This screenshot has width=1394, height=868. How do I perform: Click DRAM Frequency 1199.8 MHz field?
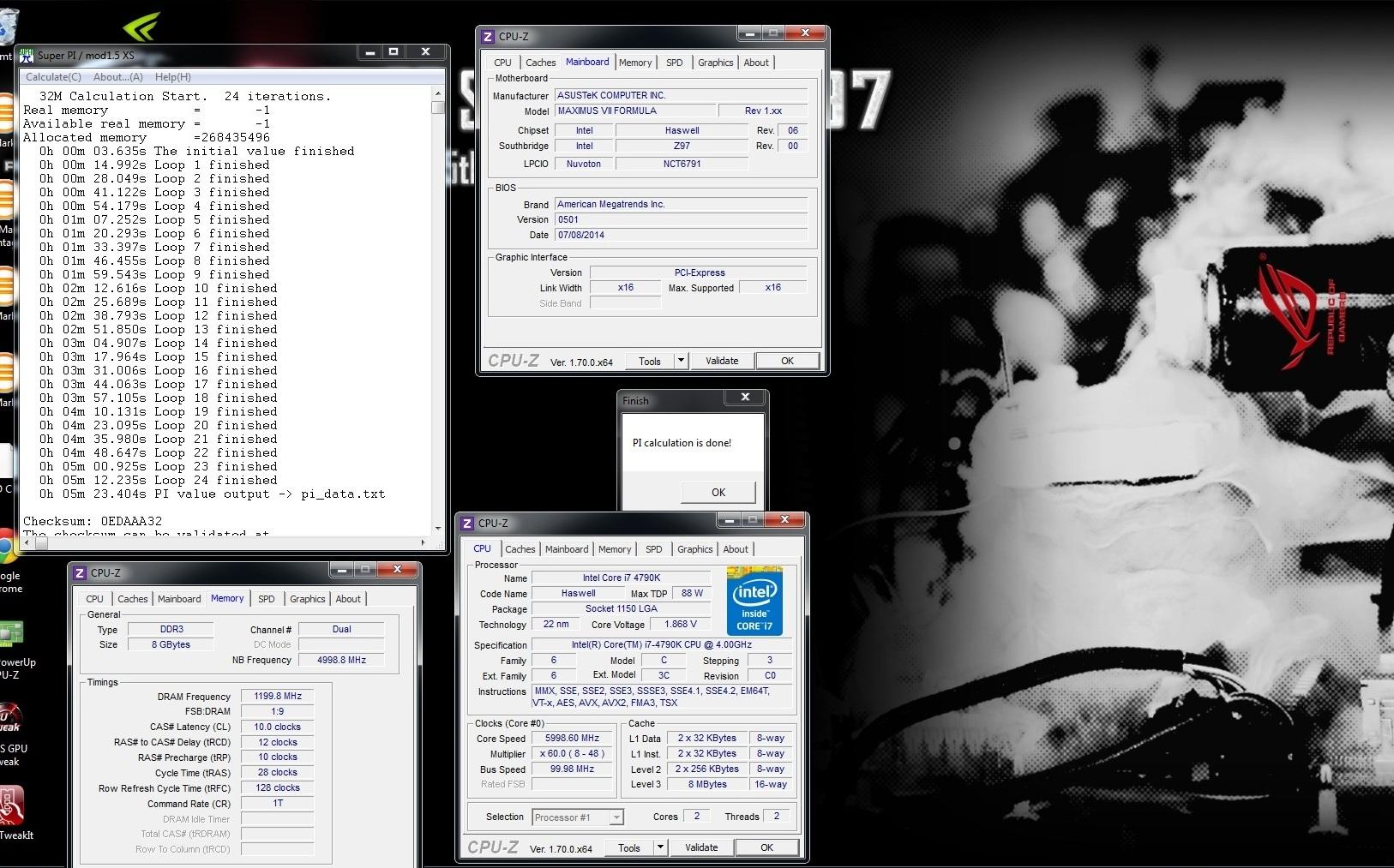tap(278, 696)
